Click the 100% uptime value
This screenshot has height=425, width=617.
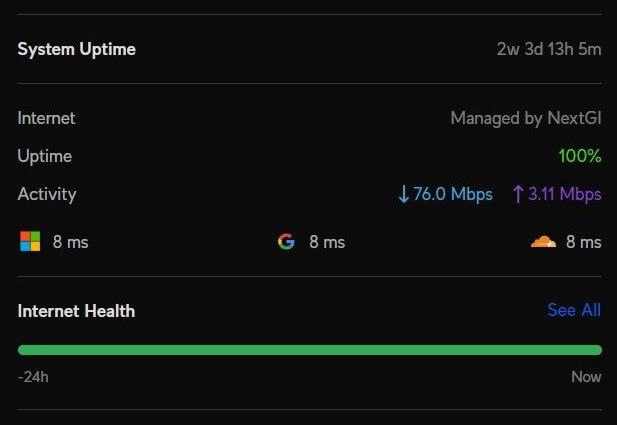[x=580, y=156]
